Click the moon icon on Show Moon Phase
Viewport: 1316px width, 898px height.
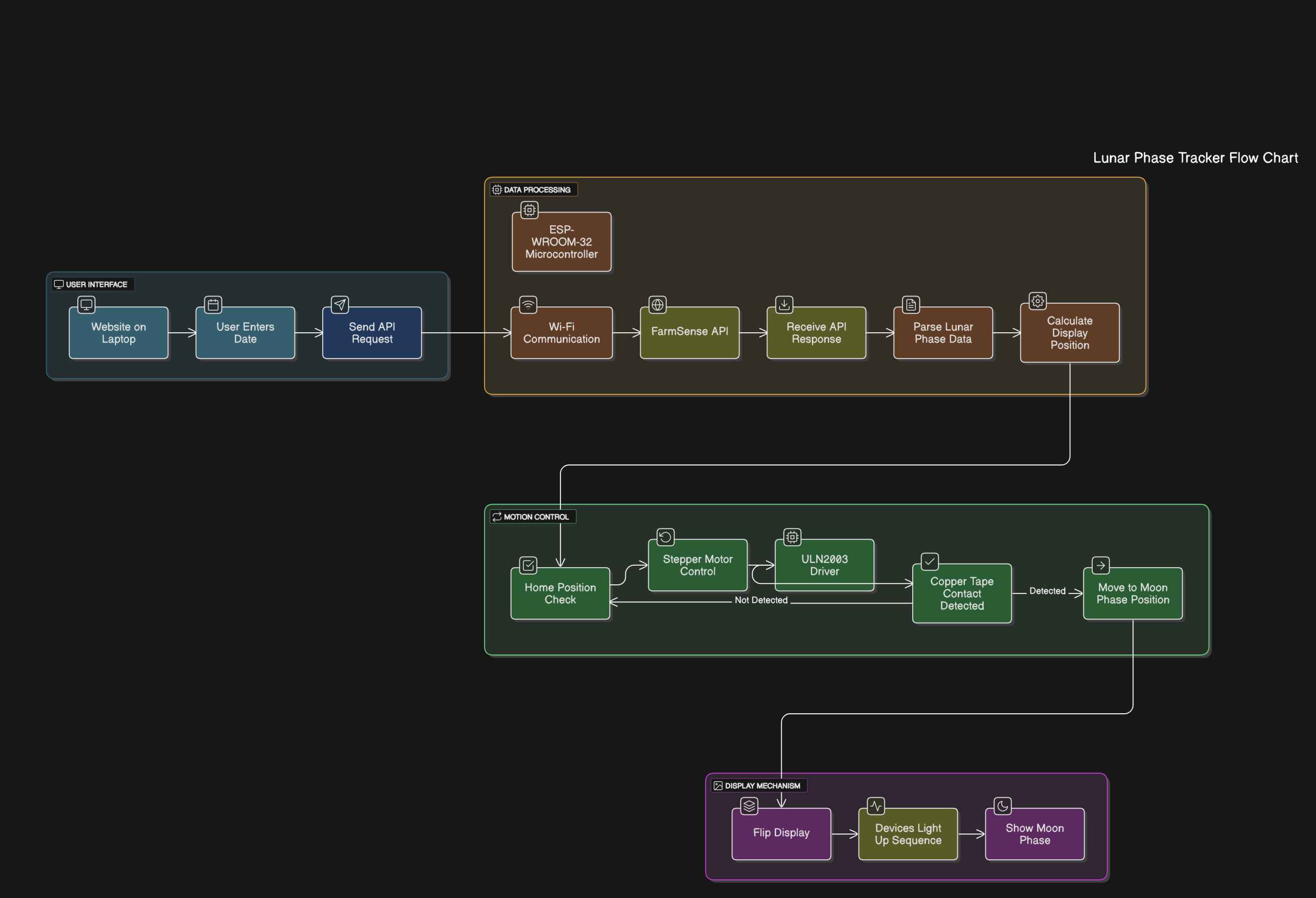click(x=1003, y=806)
